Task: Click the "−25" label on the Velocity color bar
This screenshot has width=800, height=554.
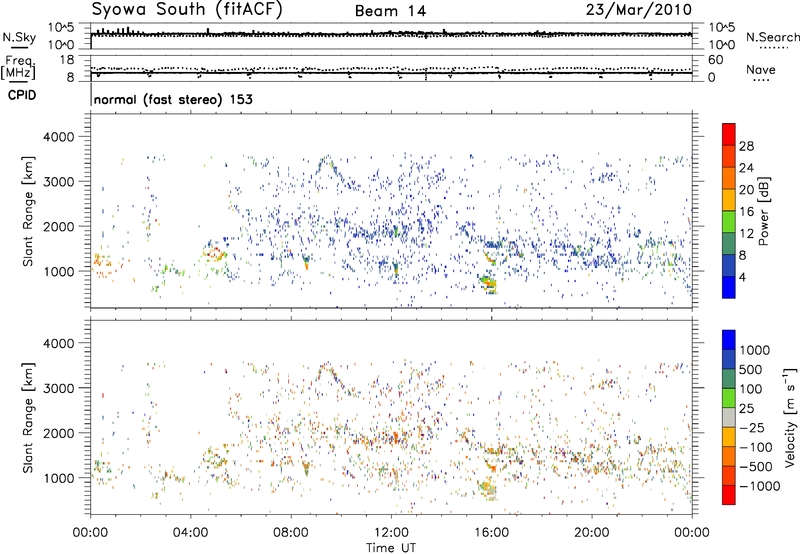Action: click(751, 428)
